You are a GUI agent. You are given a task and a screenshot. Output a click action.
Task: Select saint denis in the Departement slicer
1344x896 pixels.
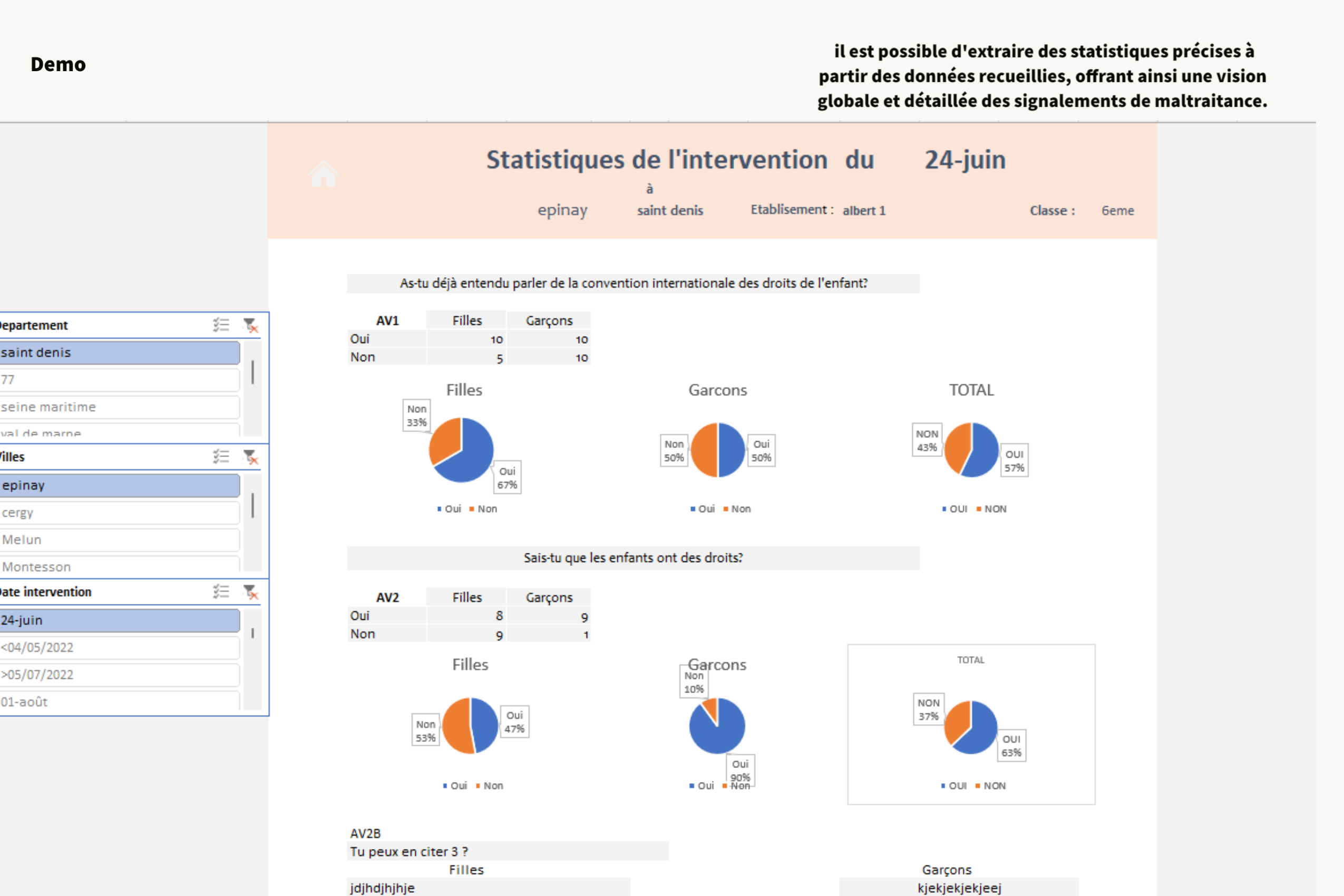[120, 353]
